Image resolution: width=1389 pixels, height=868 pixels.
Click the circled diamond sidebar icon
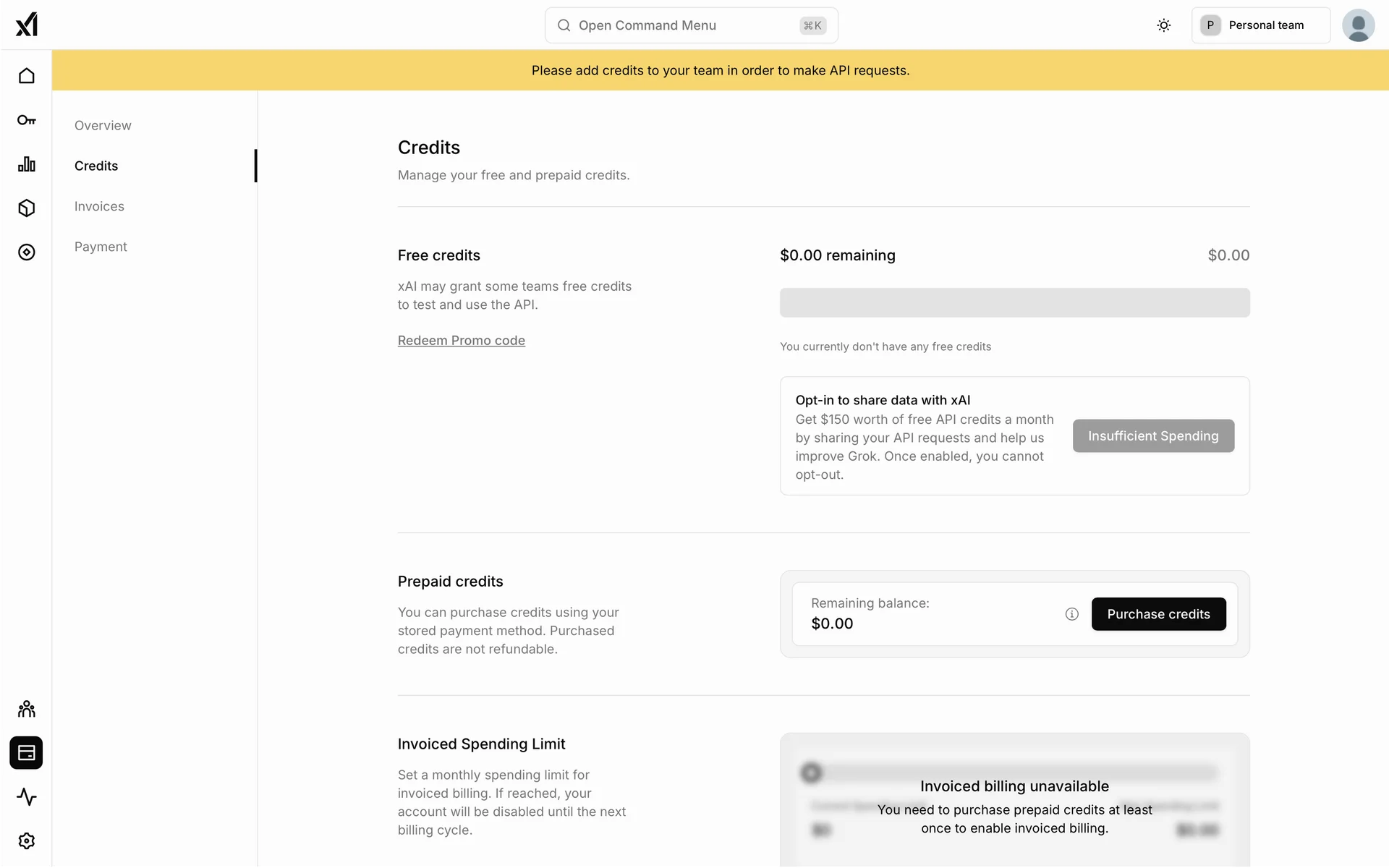pos(27,252)
